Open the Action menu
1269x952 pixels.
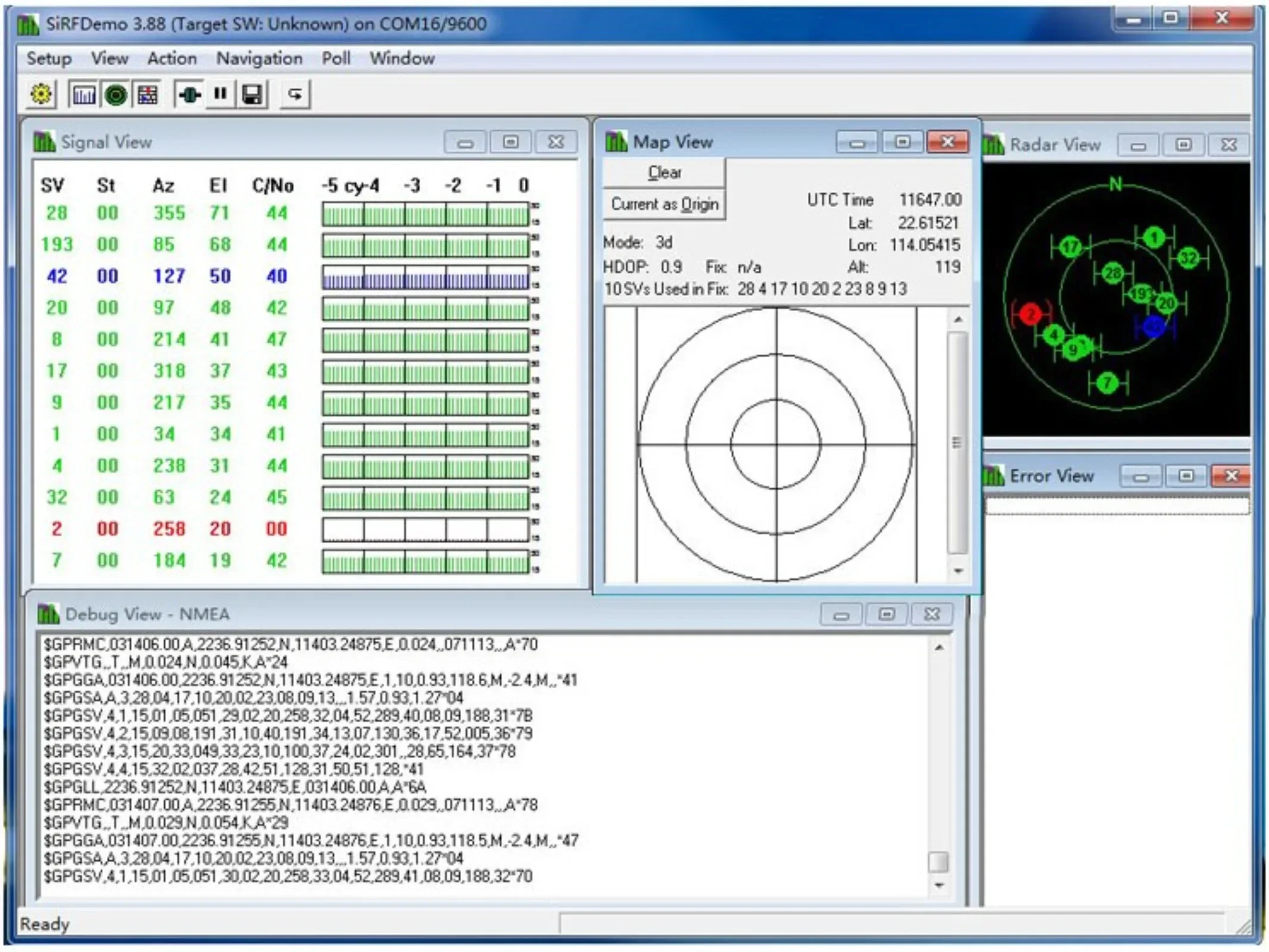tap(173, 58)
